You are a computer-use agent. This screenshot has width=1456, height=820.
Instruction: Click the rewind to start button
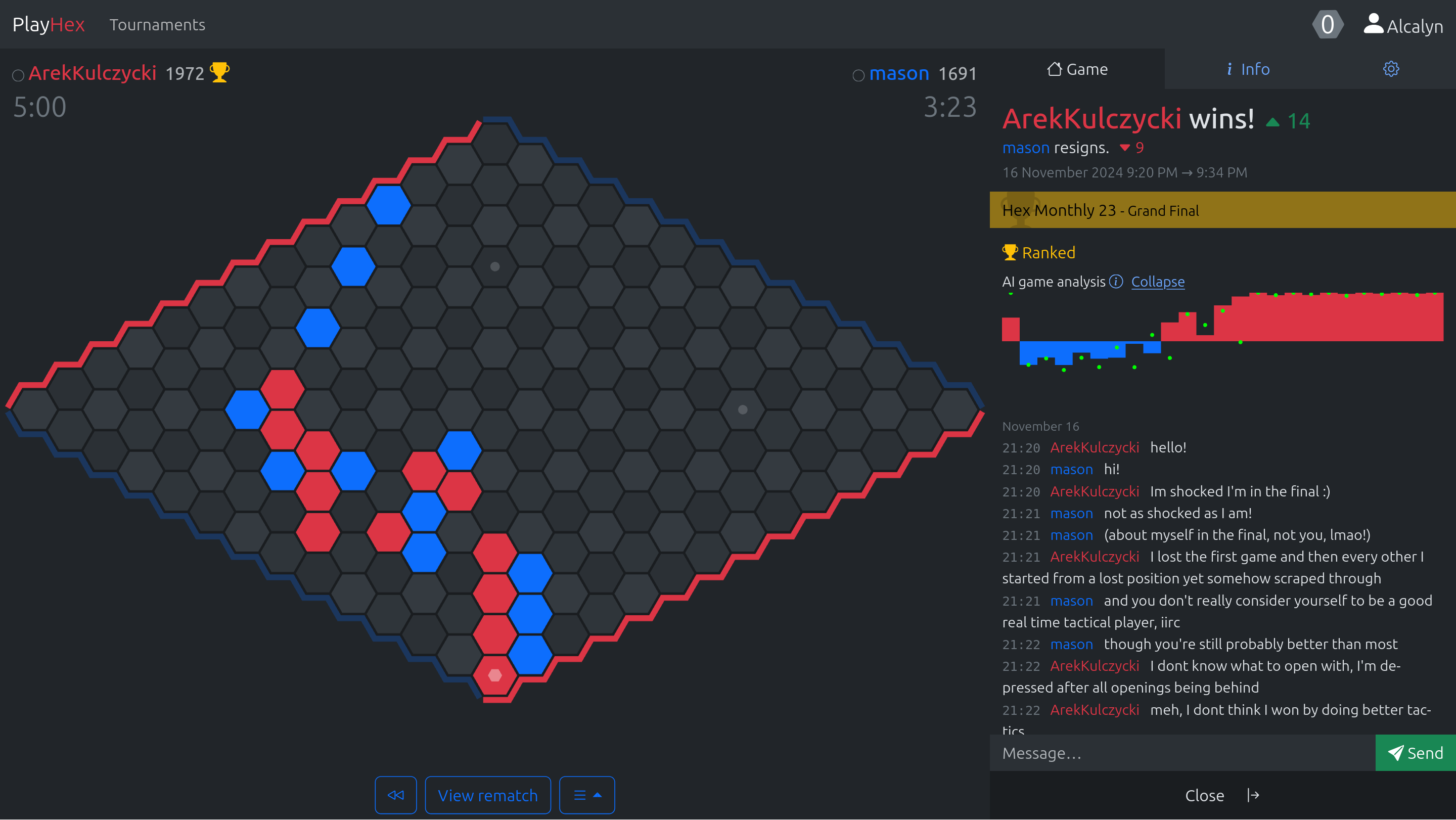coord(396,795)
